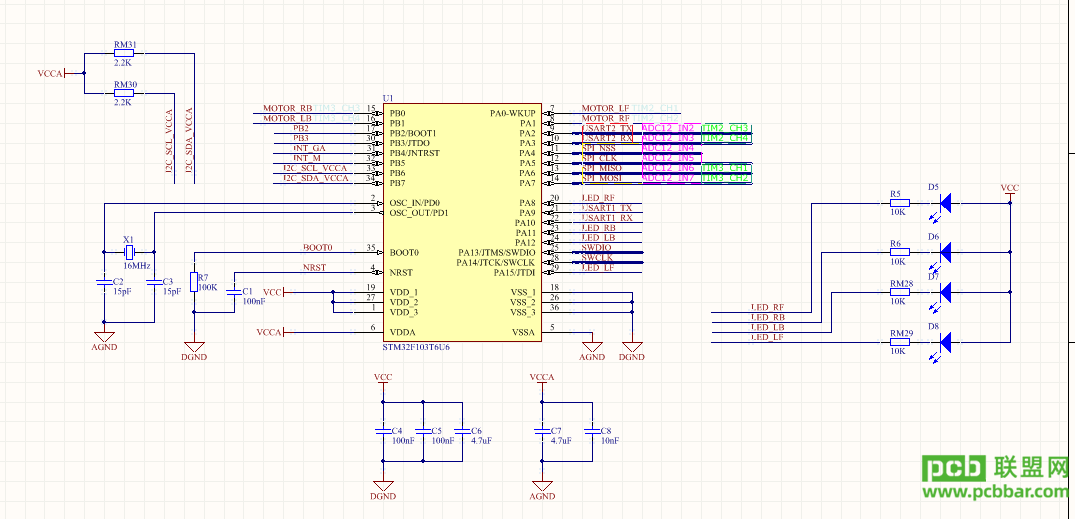Click the NRST net label
This screenshot has height=519, width=1075.
point(315,267)
